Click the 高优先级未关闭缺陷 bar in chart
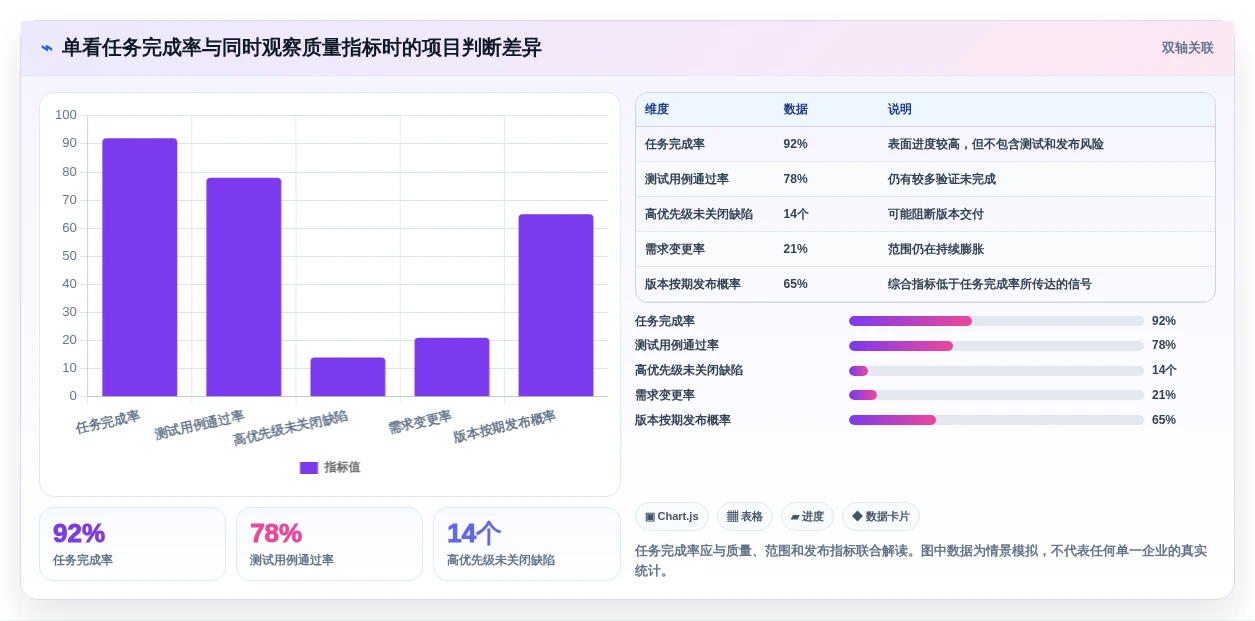This screenshot has height=621, width=1255. pos(348,377)
